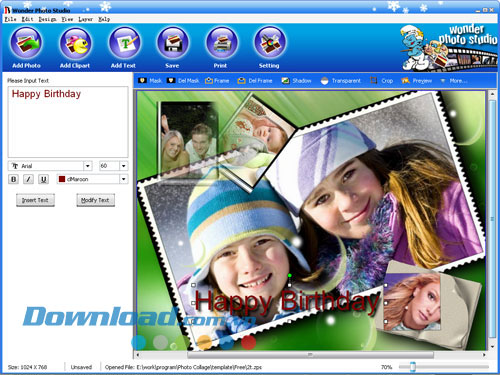
Task: Click the maroon color swatch
Action: pos(62,179)
